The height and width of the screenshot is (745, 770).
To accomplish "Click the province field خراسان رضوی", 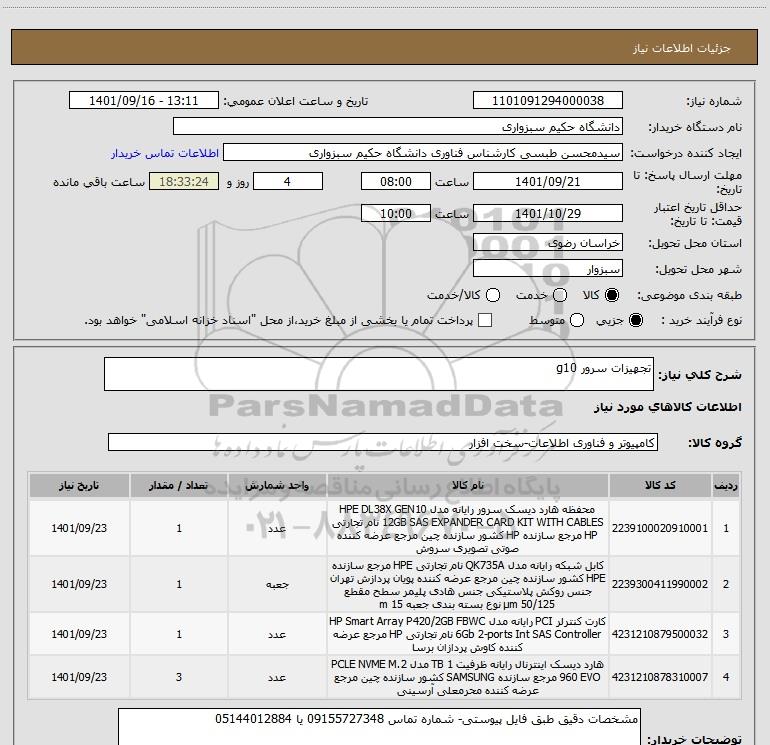I will (x=548, y=243).
